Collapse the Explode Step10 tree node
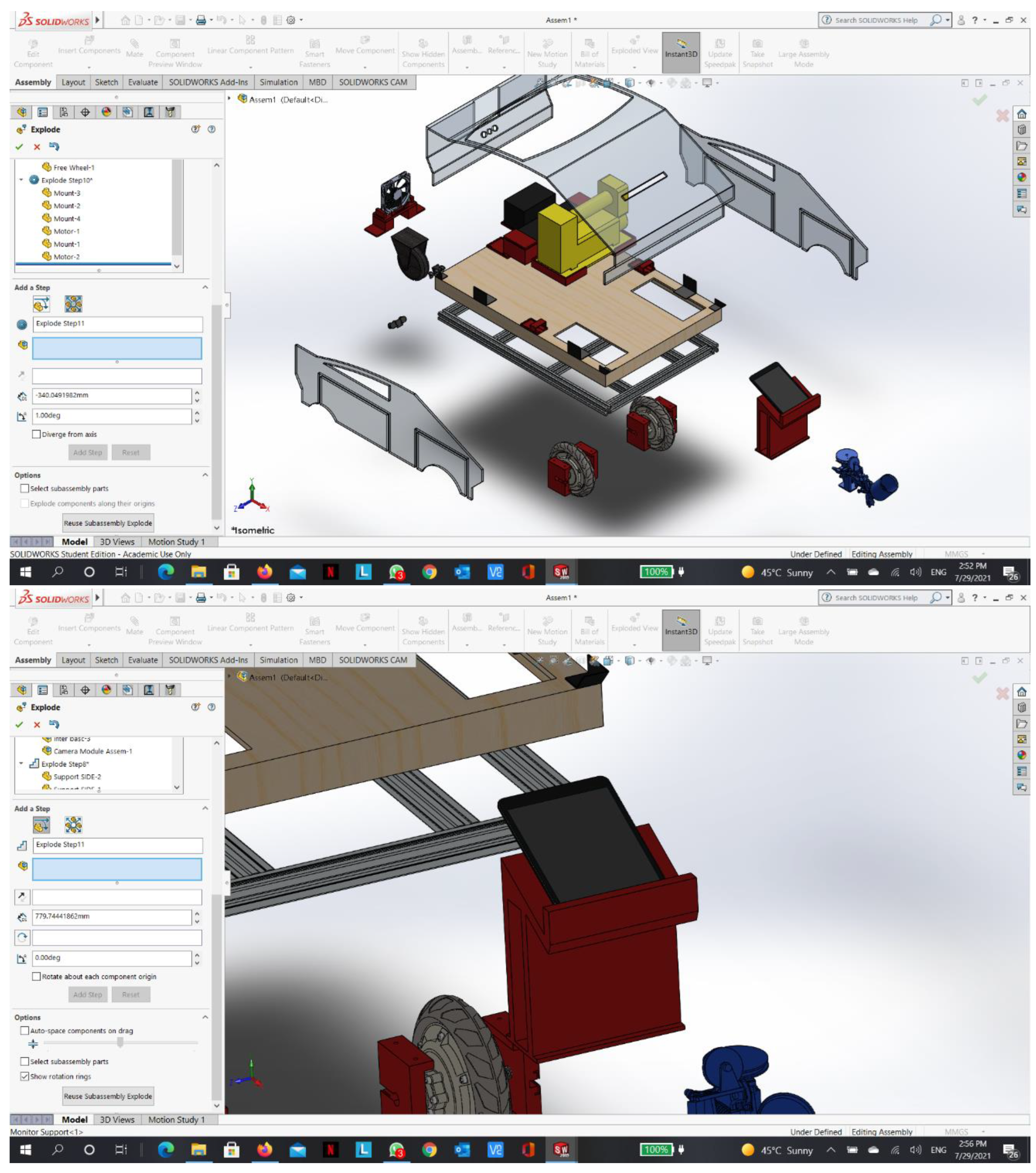The width and height of the screenshot is (1036, 1173). [21, 180]
